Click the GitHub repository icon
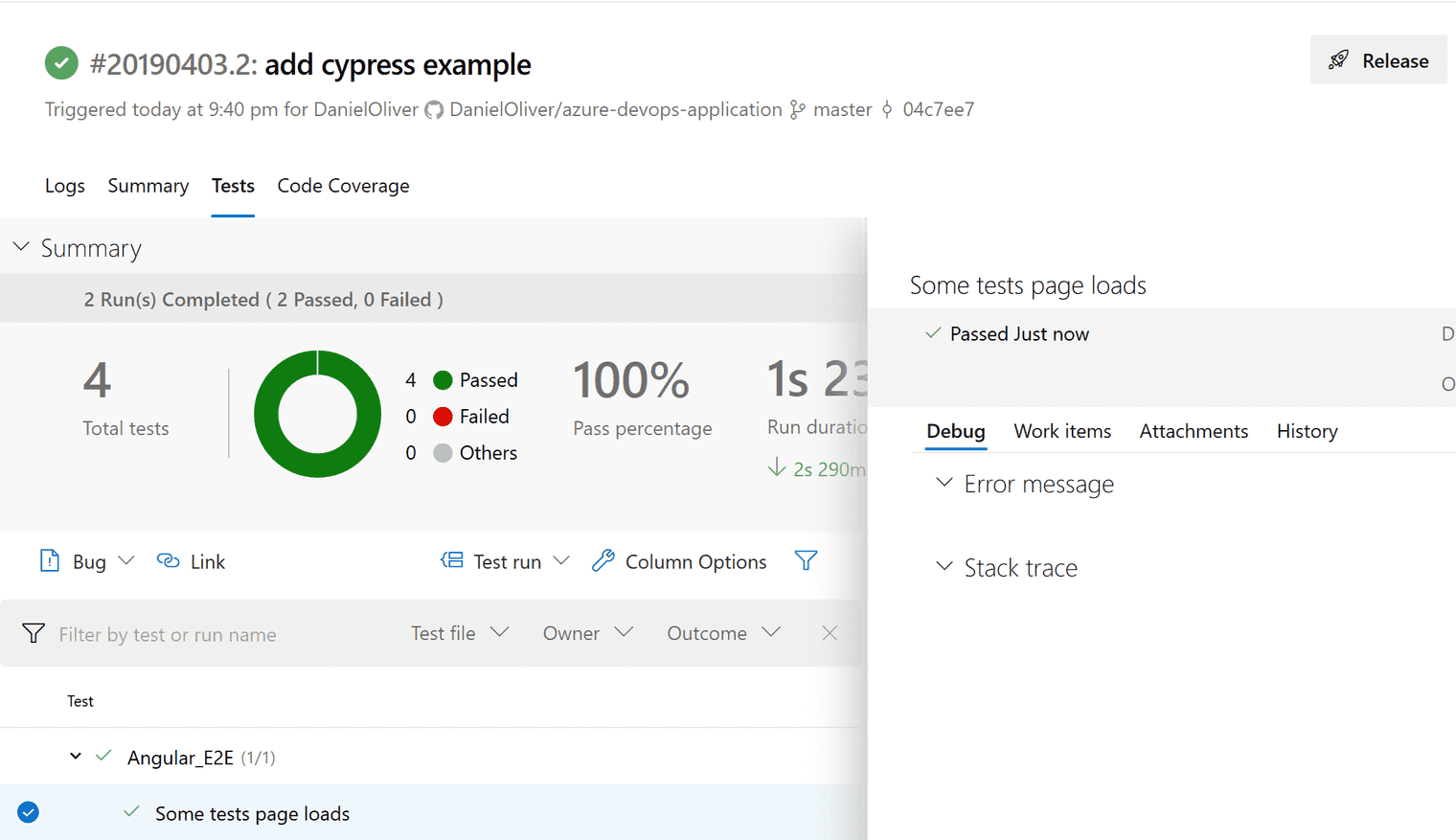Image resolution: width=1456 pixels, height=840 pixels. [x=434, y=109]
